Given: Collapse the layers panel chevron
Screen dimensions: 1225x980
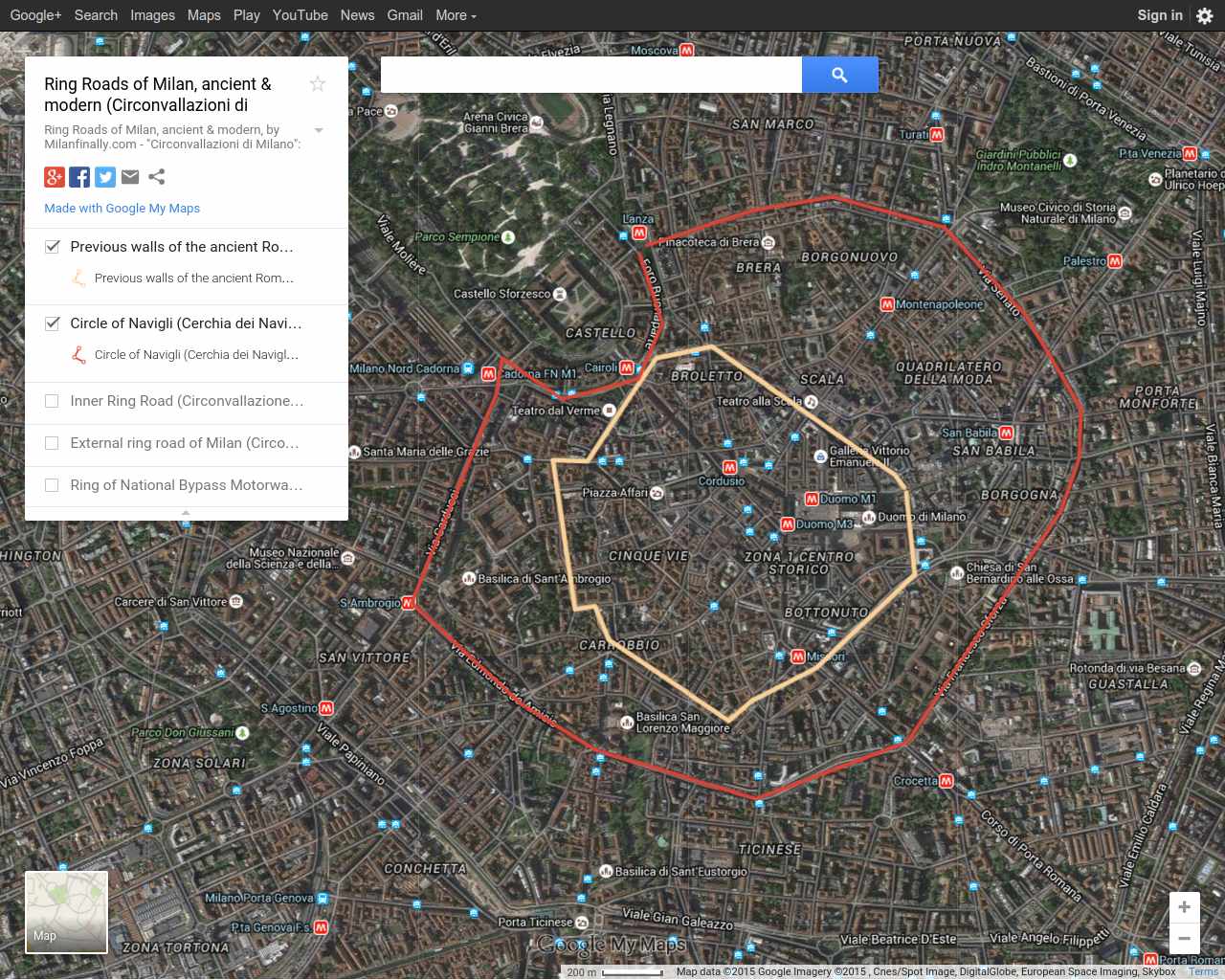Looking at the screenshot, I should point(186,514).
